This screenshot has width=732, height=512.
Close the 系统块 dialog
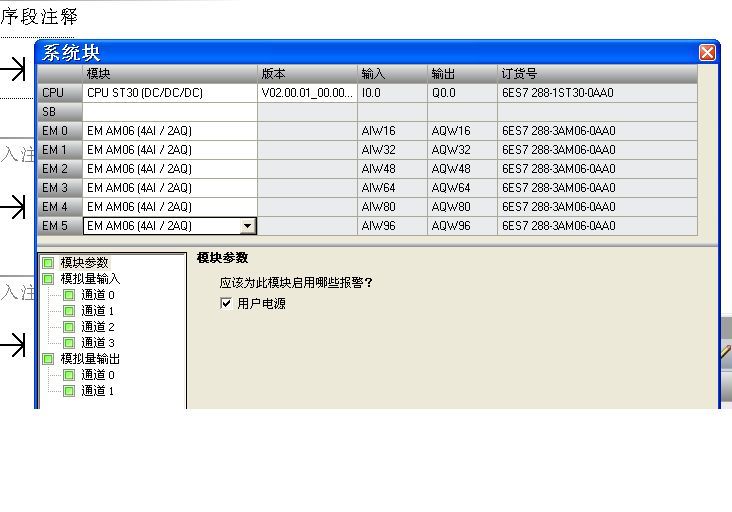point(707,52)
